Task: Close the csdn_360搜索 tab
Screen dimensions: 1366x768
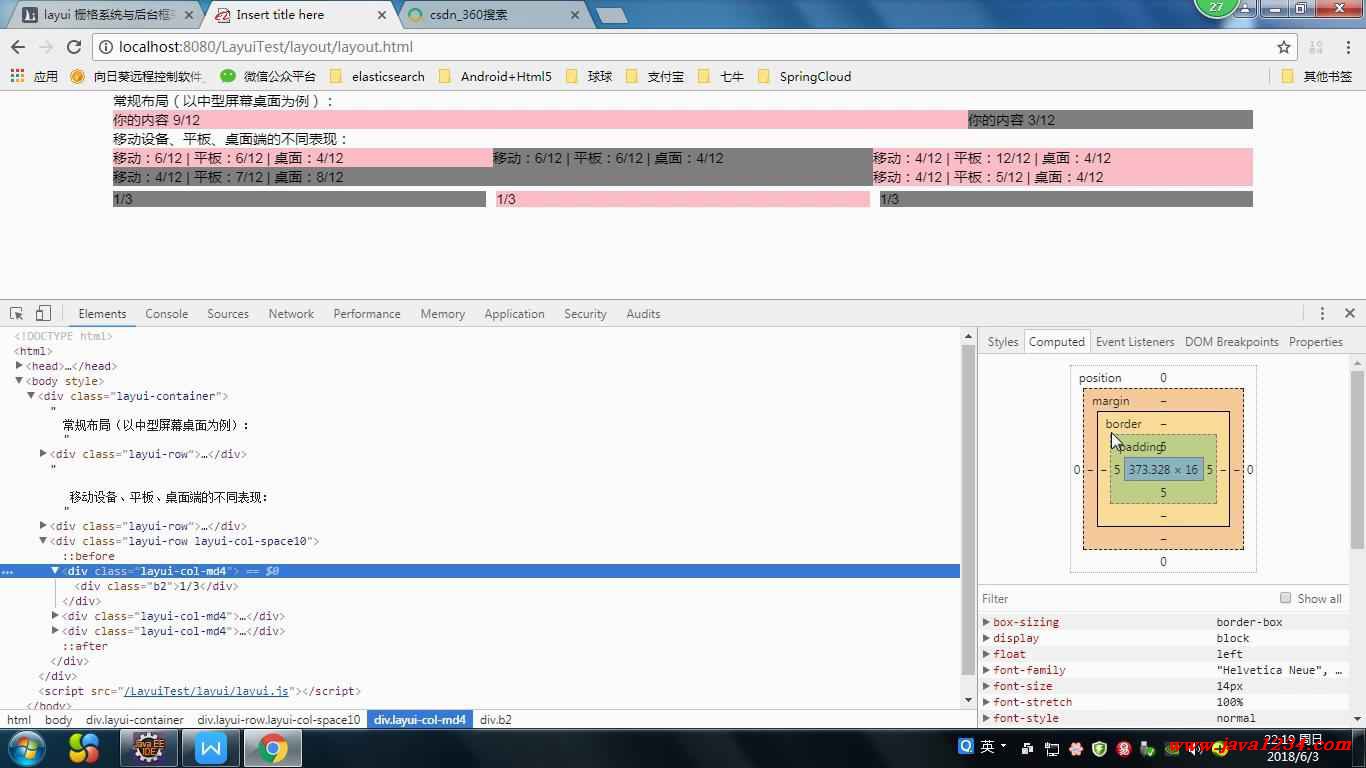Action: pyautogui.click(x=575, y=15)
